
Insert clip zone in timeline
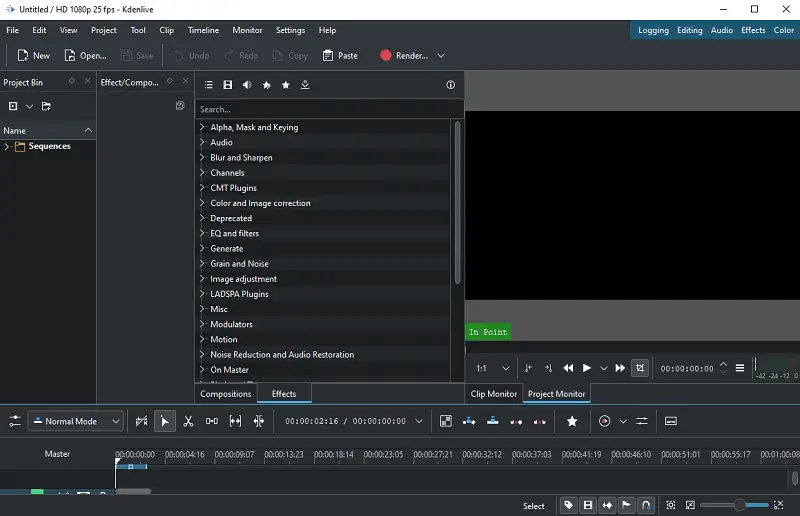[x=469, y=421]
